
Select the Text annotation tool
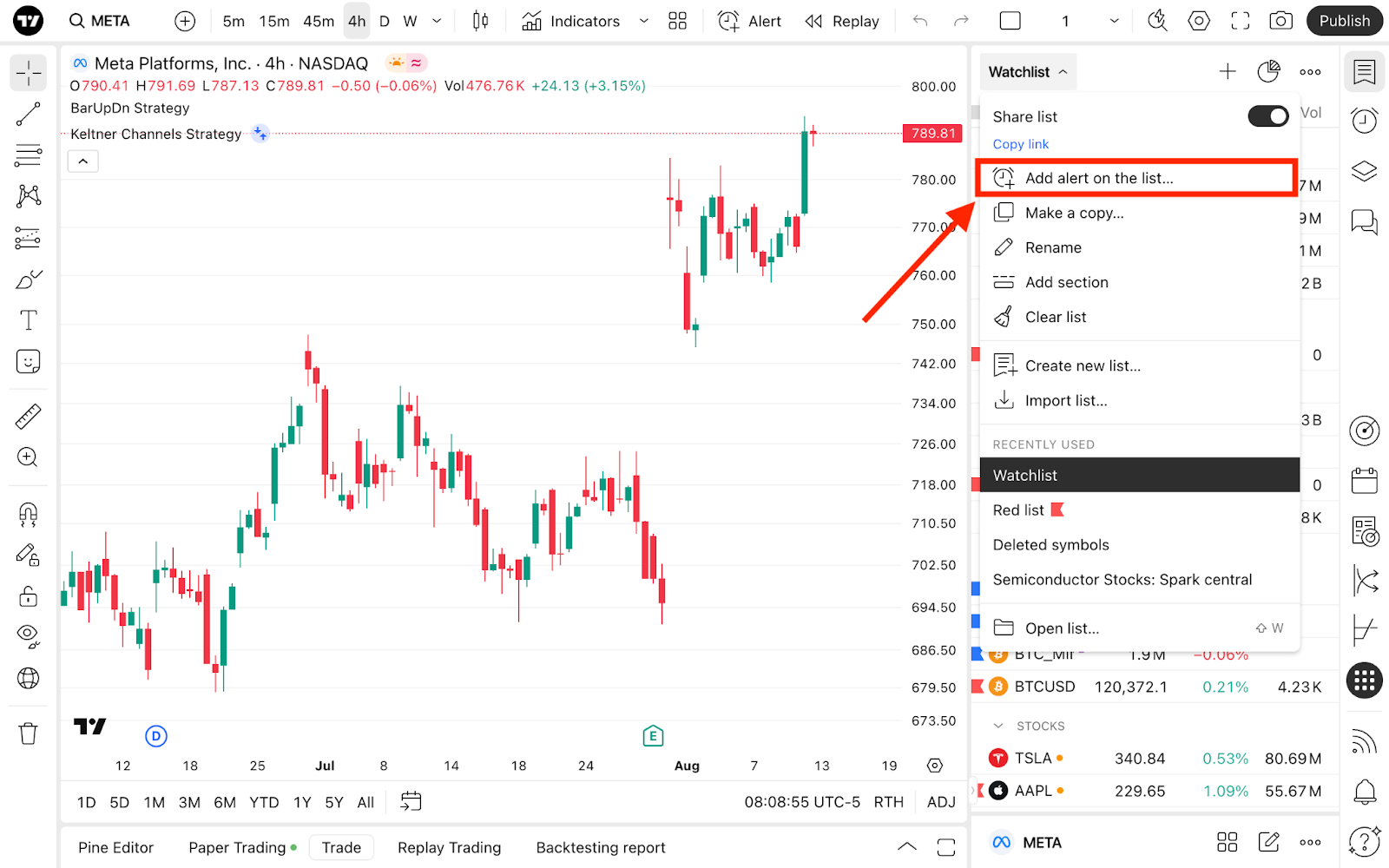(28, 320)
